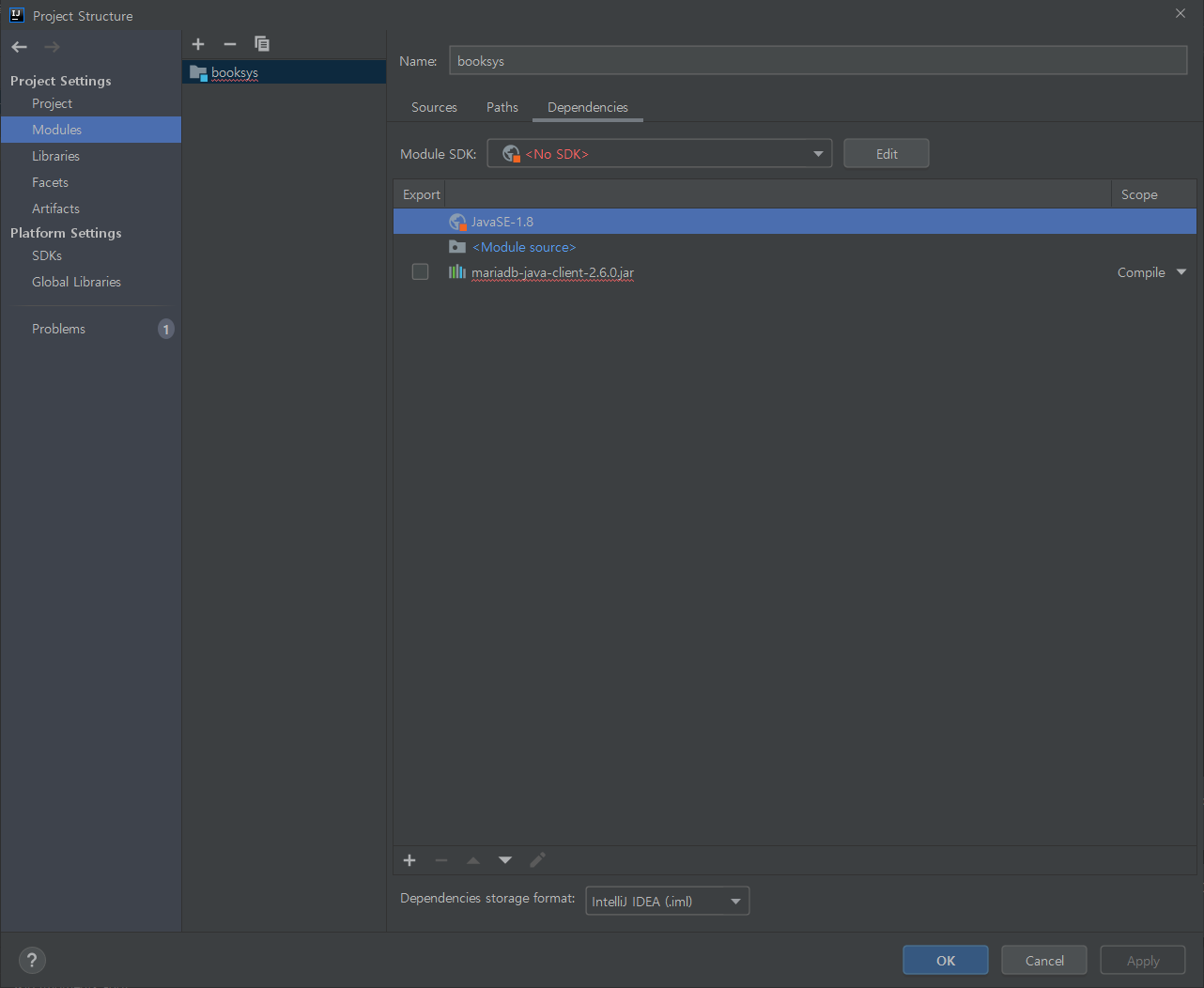Toggle Export checkbox for mariadb-java-client jar
The image size is (1204, 988).
click(x=420, y=272)
